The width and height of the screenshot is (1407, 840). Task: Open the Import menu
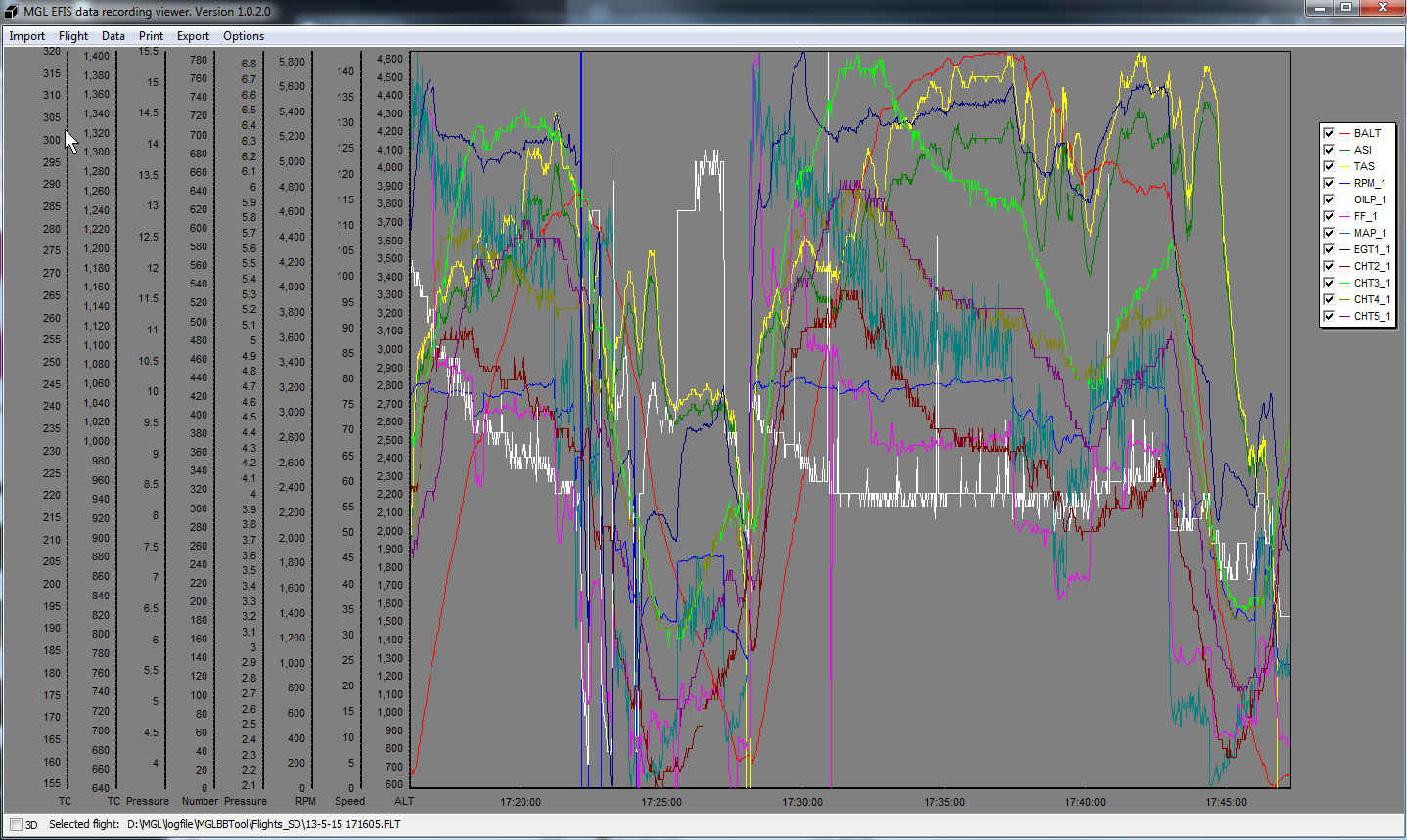coord(27,36)
